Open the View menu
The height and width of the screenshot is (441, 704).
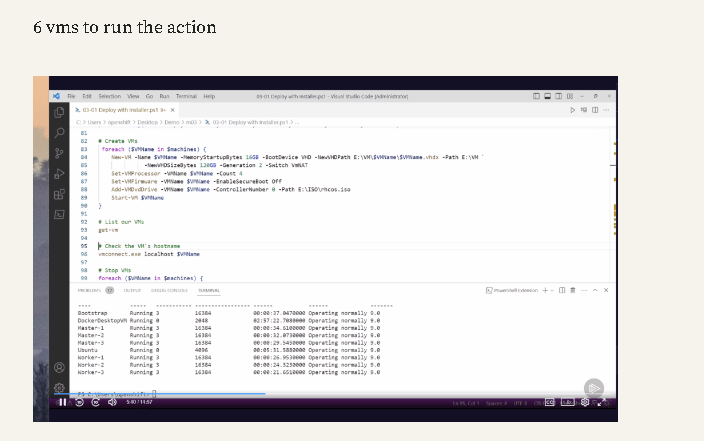click(x=133, y=96)
